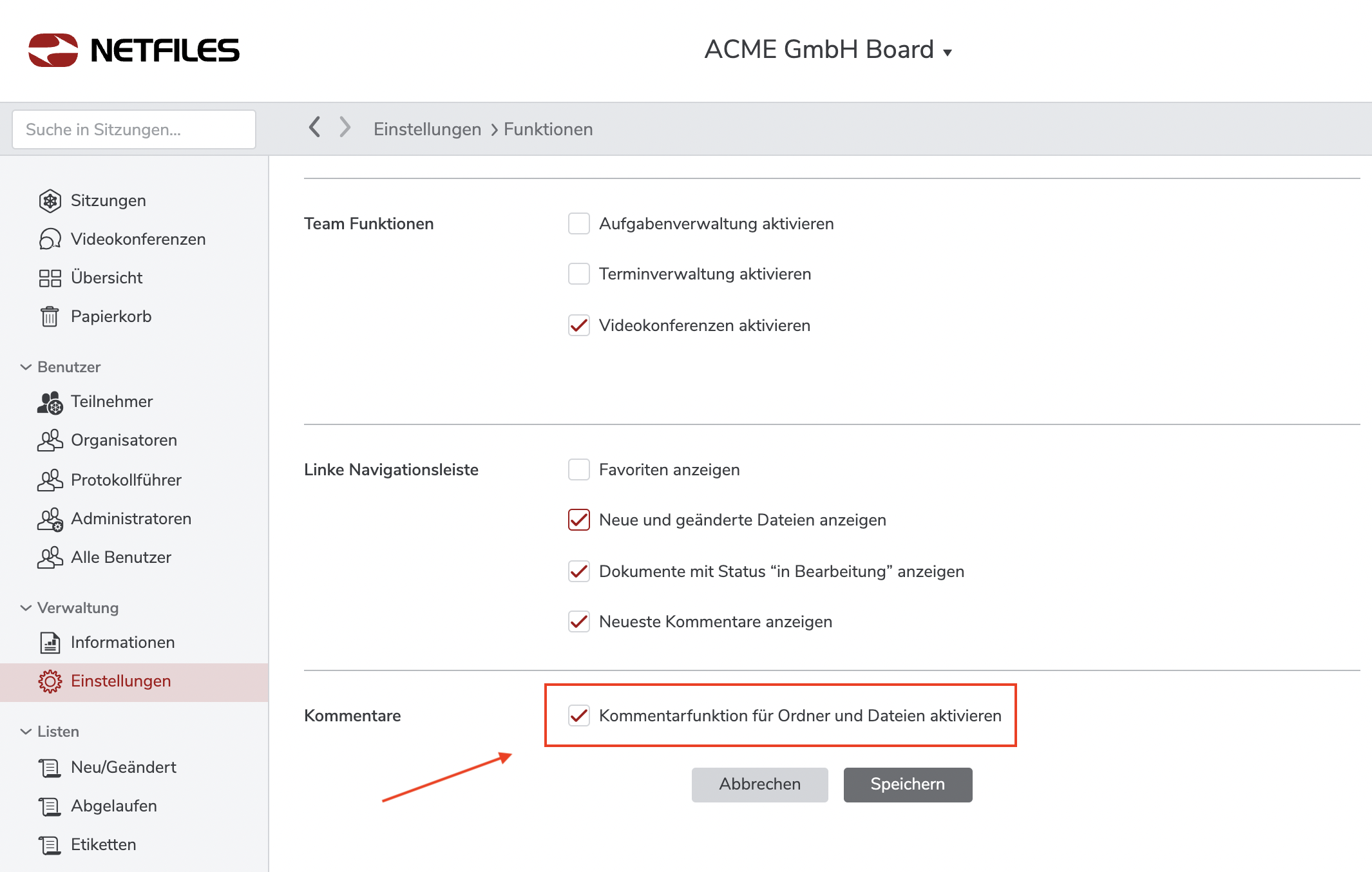Open Videokonferenzen via its headset icon
The image size is (1372, 872).
50,240
